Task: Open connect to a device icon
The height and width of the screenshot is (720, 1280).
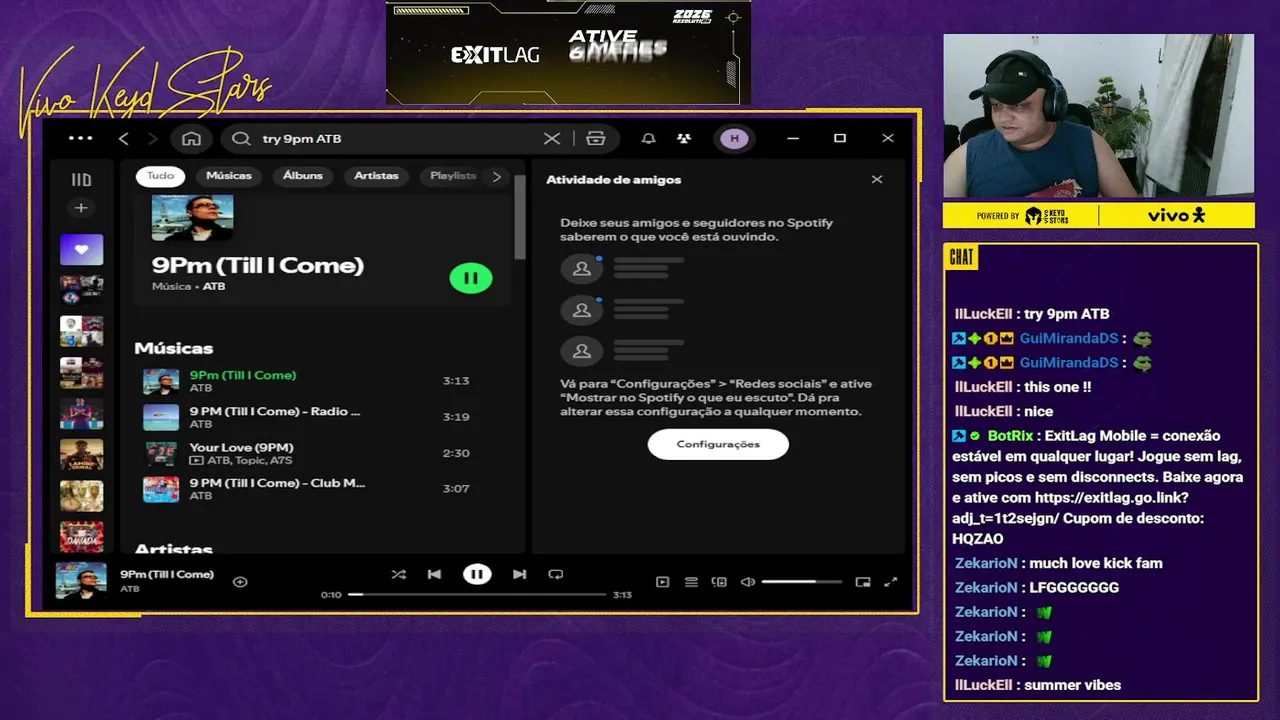Action: pos(719,582)
